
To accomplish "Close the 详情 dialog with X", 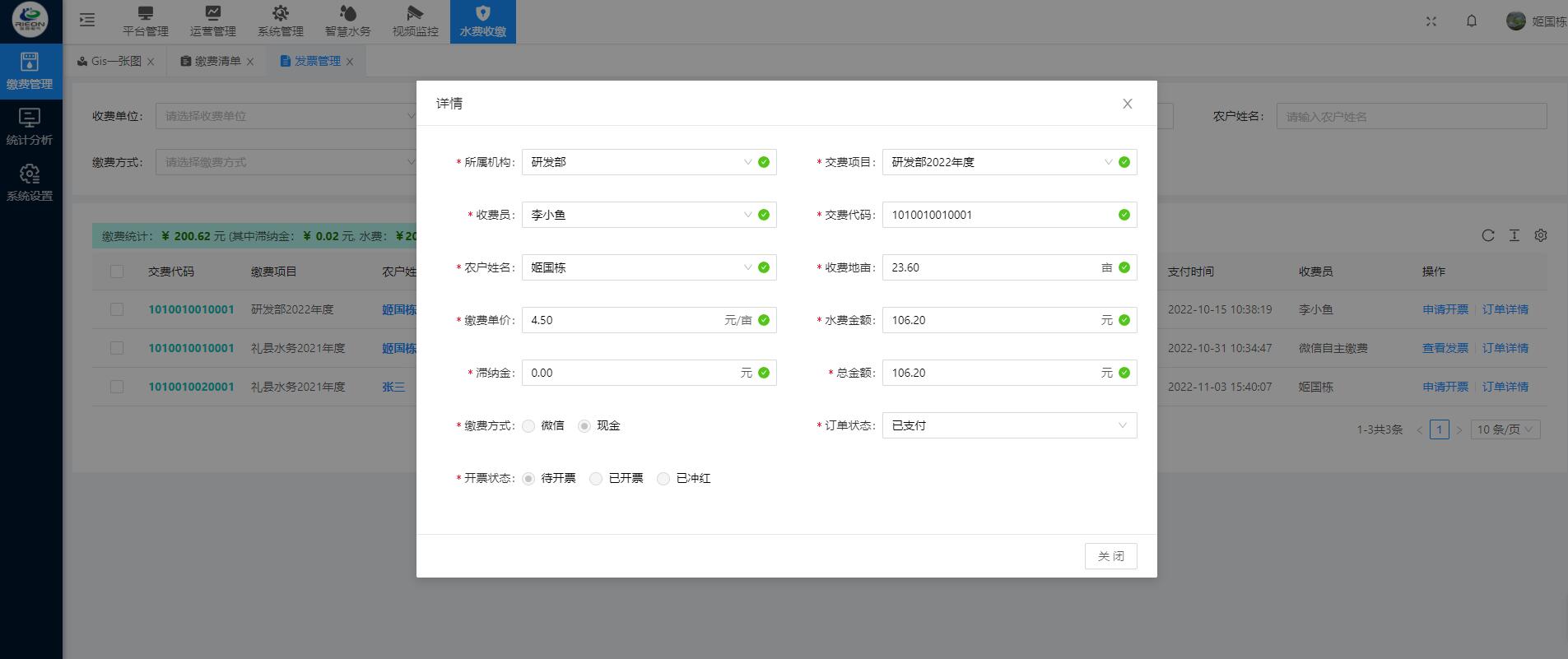I will [1128, 104].
